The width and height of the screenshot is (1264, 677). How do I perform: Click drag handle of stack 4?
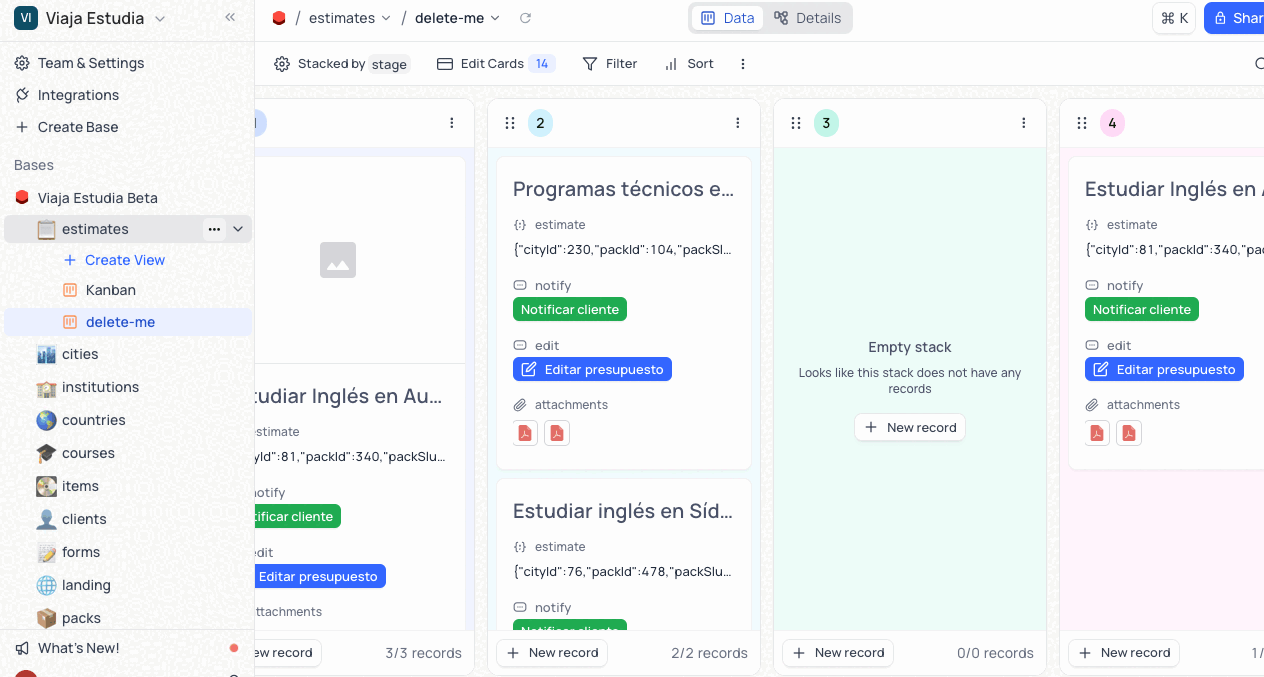click(1082, 123)
